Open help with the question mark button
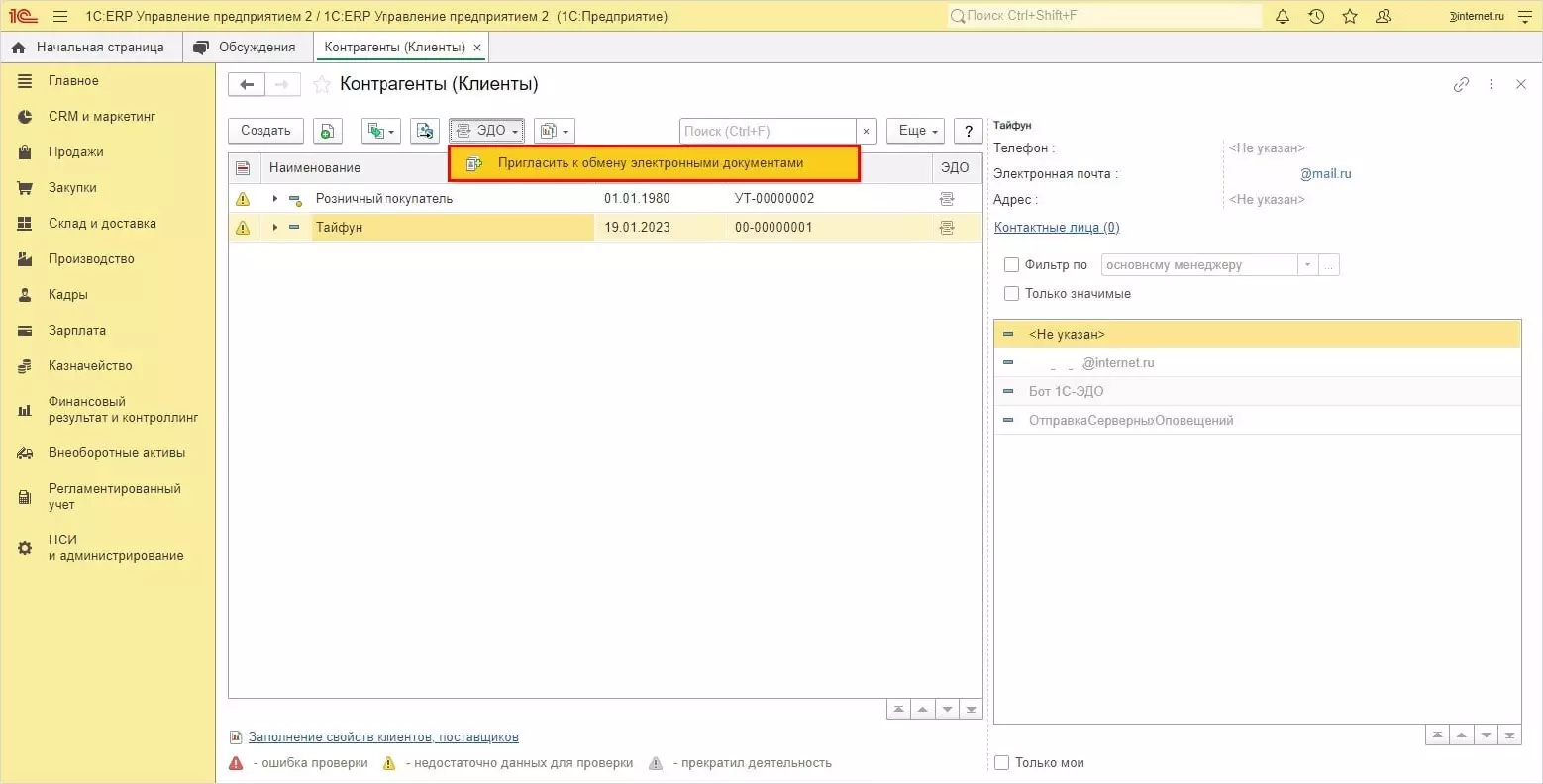This screenshot has width=1543, height=784. pyautogui.click(x=969, y=131)
